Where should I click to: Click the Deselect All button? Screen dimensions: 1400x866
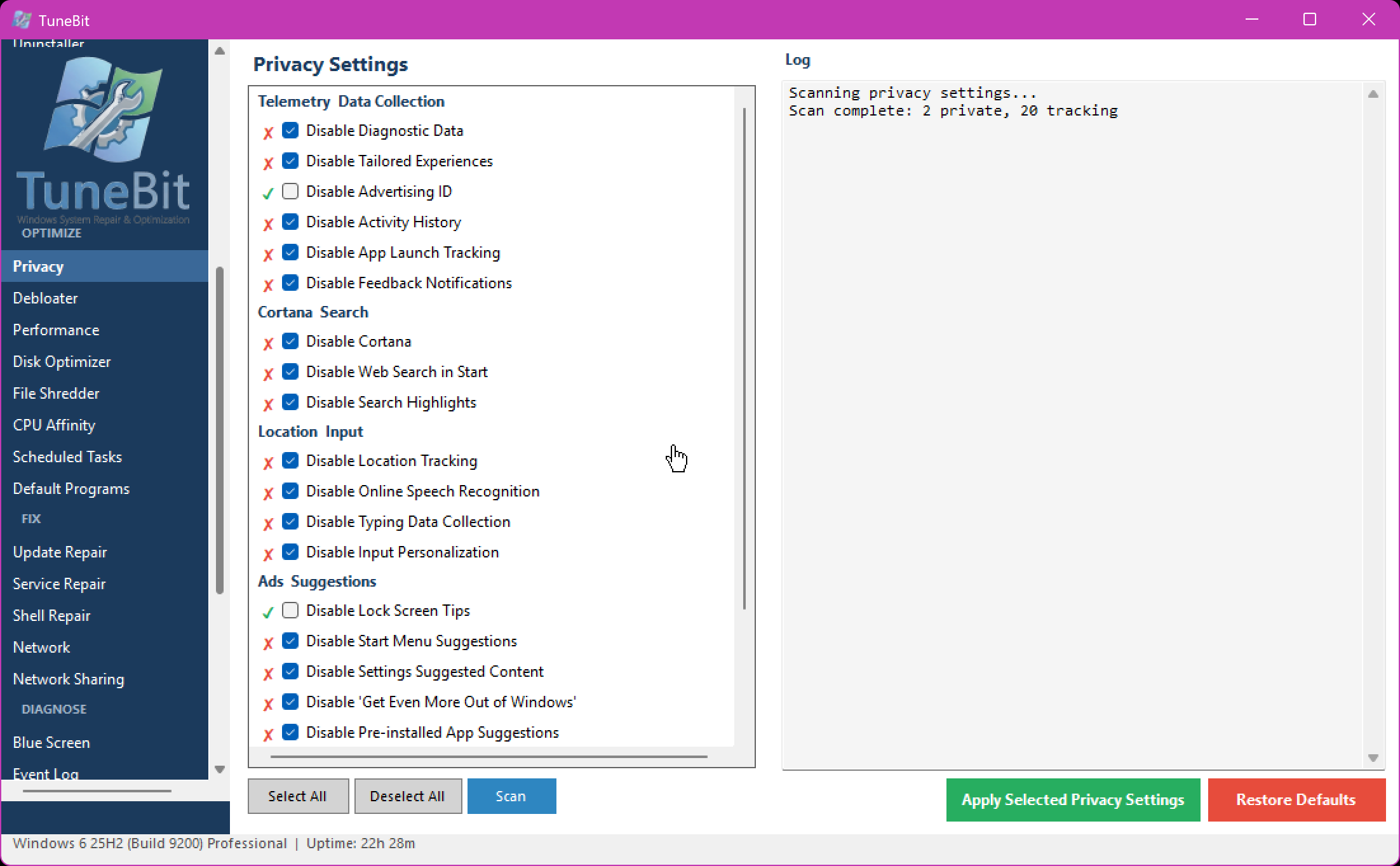tap(408, 796)
